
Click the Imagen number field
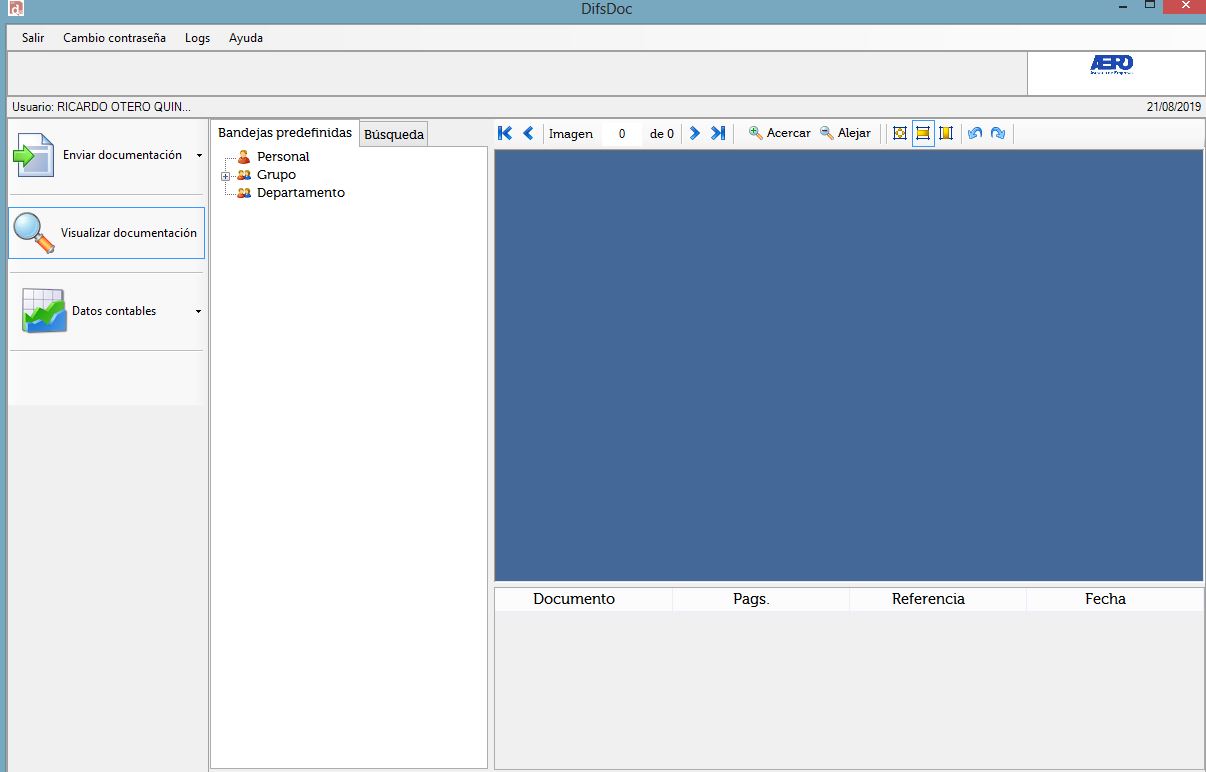[x=622, y=134]
